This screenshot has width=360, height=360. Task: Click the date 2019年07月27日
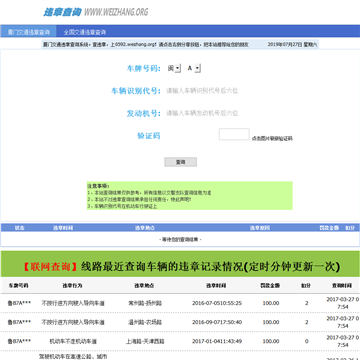click(285, 44)
